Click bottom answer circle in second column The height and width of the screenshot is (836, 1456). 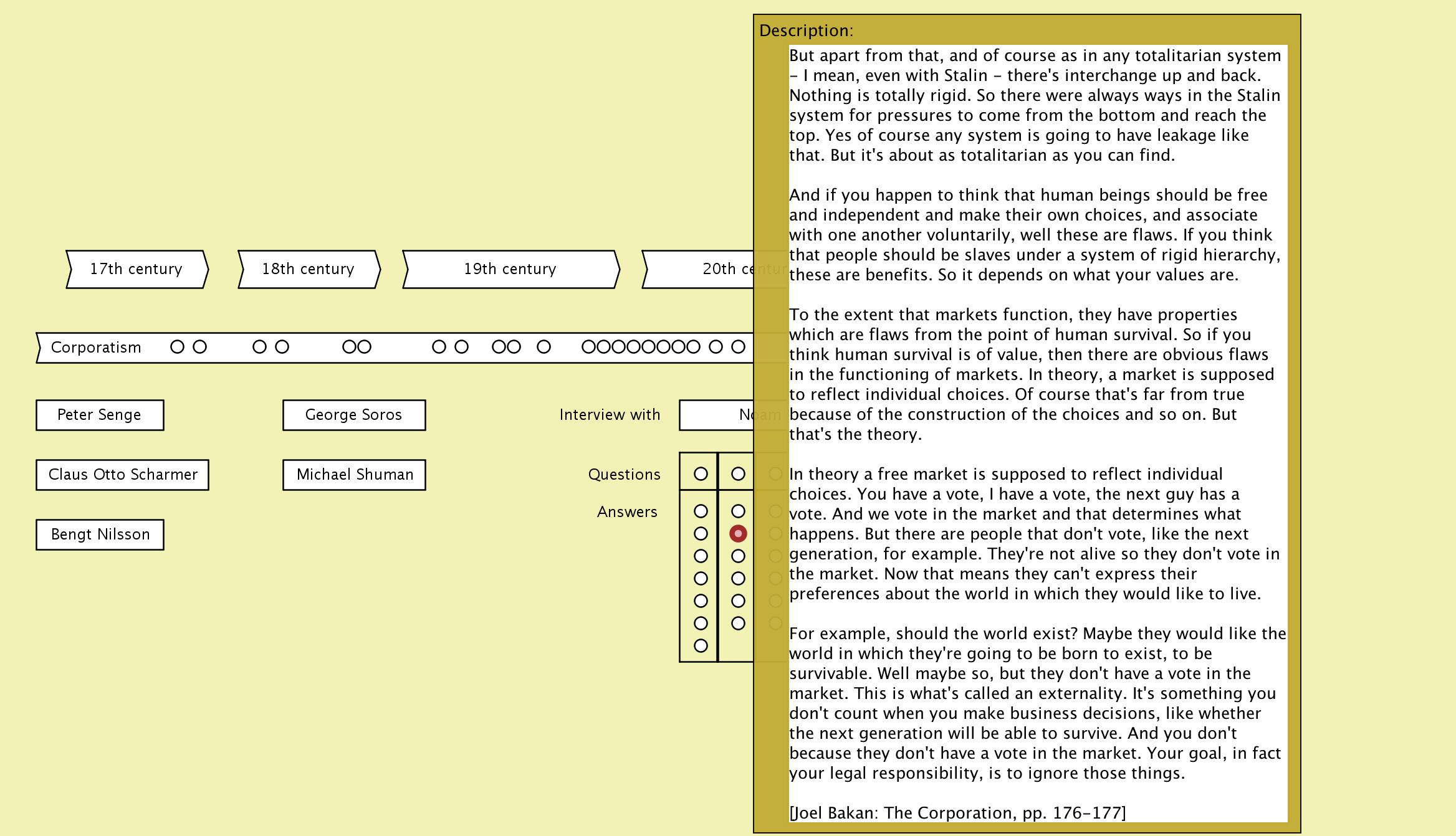tap(738, 623)
